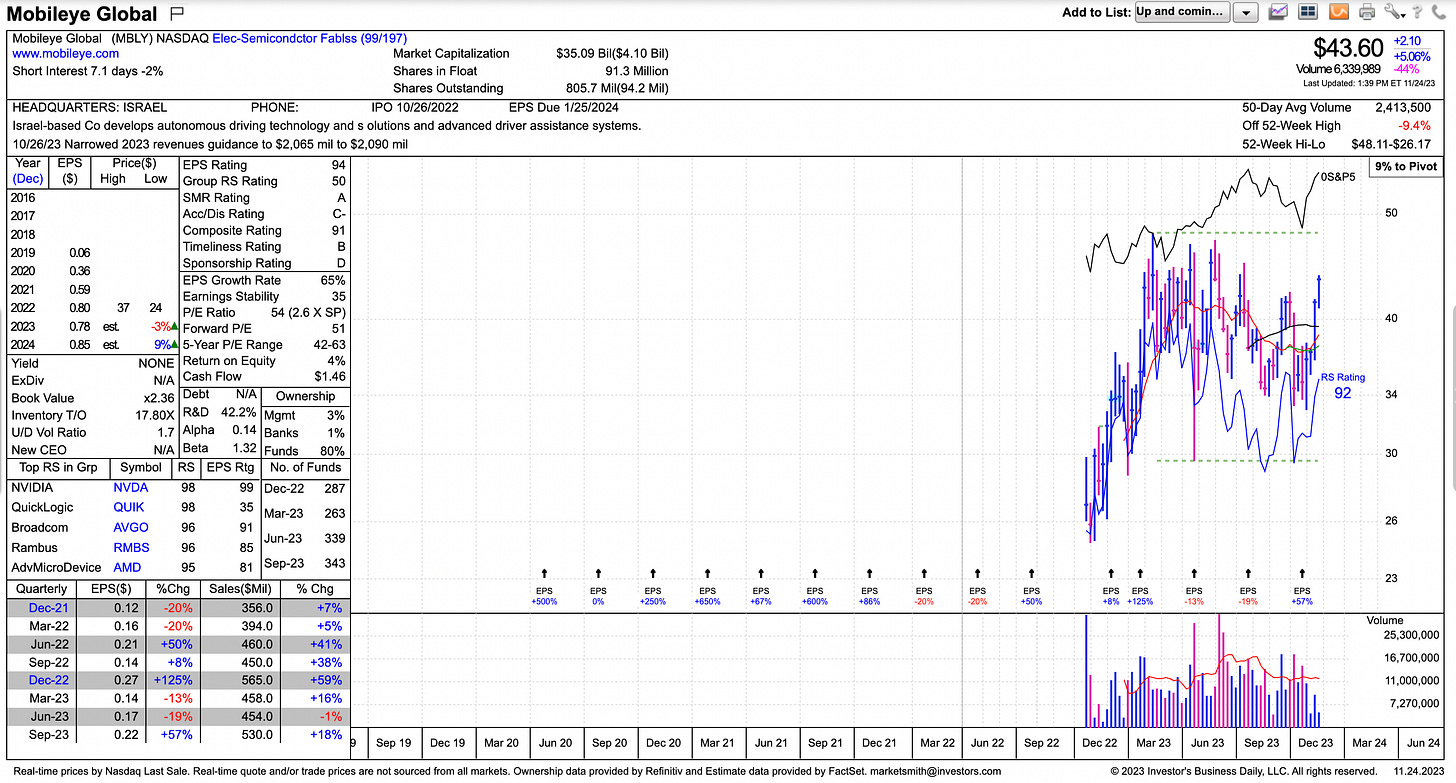This screenshot has width=1456, height=783.
Task: Click the Composite Rating 91 row
Action: [x=264, y=230]
